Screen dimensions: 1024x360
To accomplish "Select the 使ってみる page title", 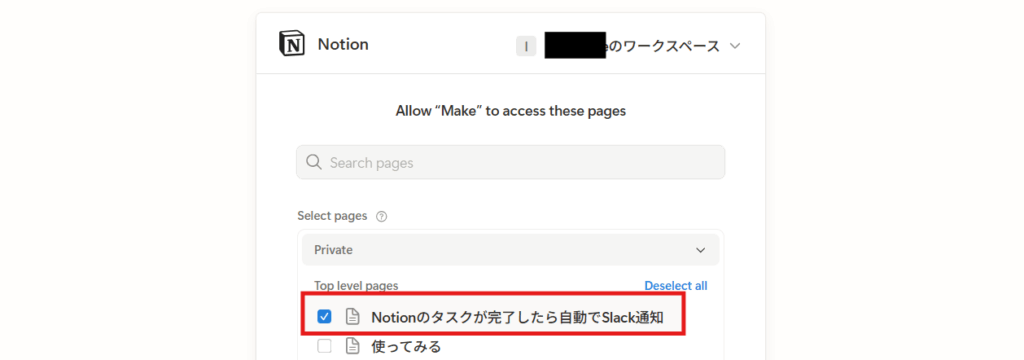I will point(406,346).
